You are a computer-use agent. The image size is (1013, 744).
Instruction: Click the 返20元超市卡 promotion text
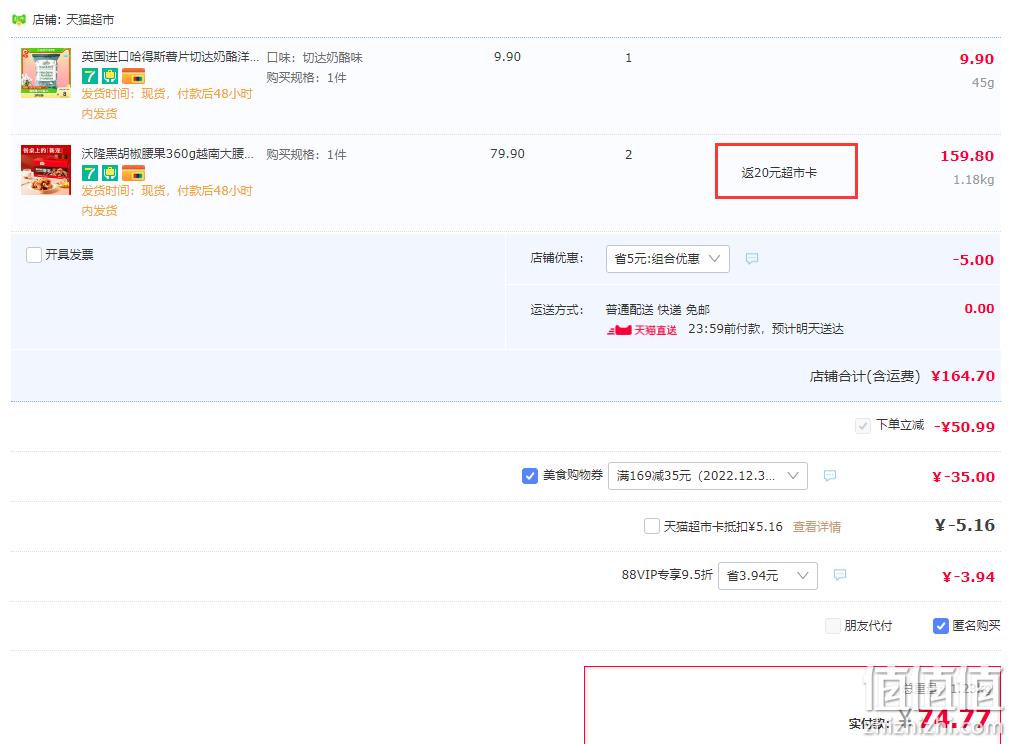(779, 172)
